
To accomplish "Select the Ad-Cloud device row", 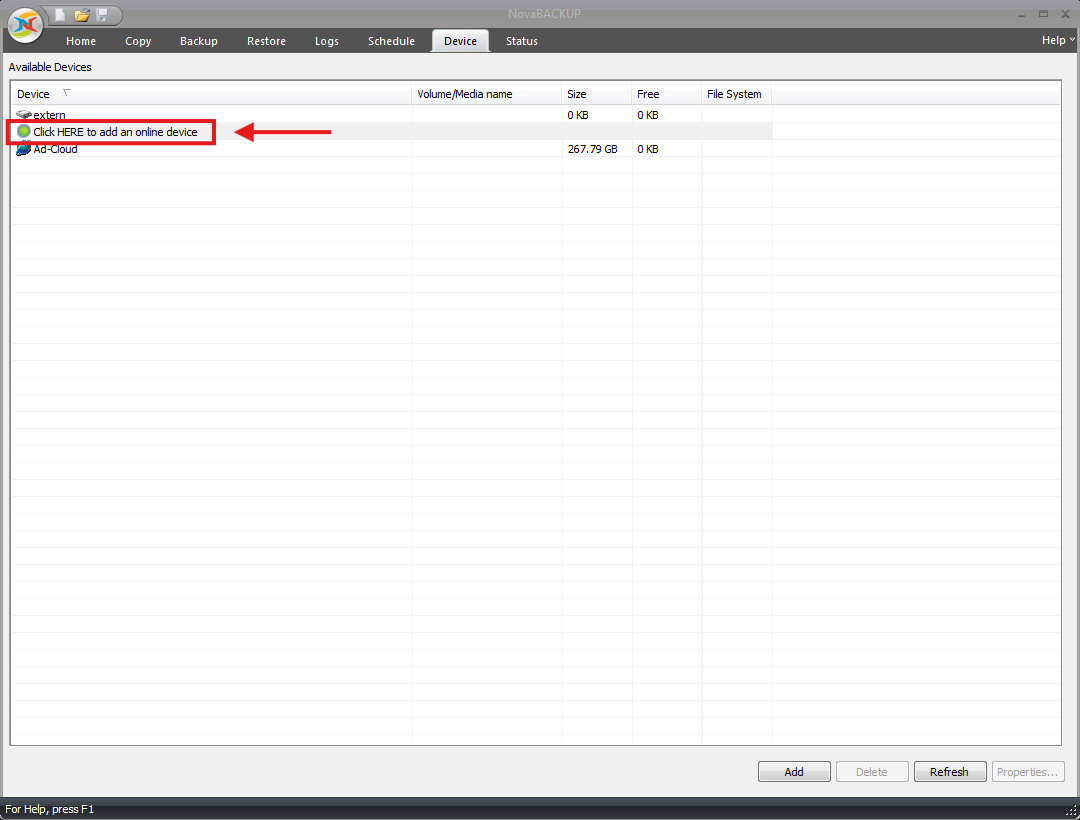I will [x=56, y=149].
